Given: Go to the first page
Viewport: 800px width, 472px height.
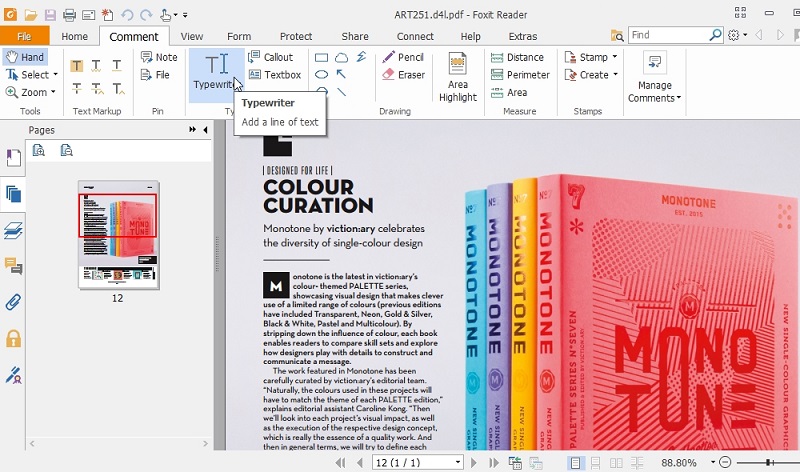Looking at the screenshot, I should (x=340, y=463).
